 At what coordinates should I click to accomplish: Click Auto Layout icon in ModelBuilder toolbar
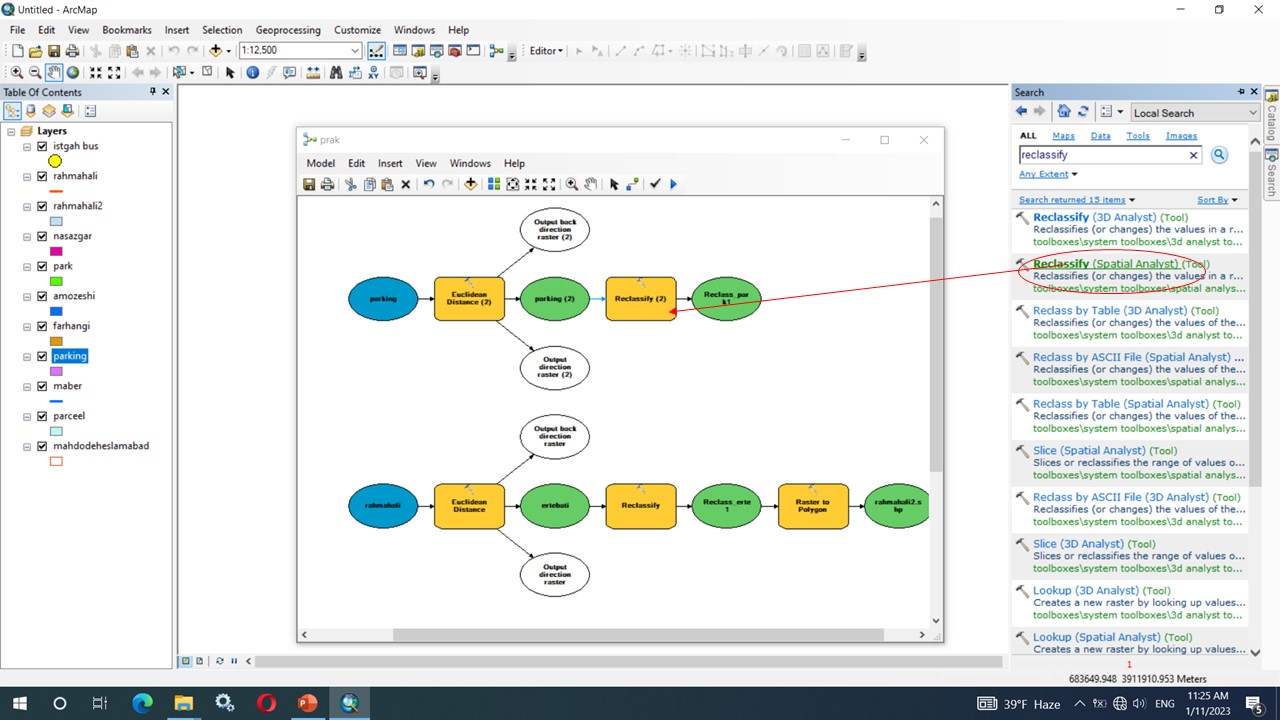click(x=494, y=184)
